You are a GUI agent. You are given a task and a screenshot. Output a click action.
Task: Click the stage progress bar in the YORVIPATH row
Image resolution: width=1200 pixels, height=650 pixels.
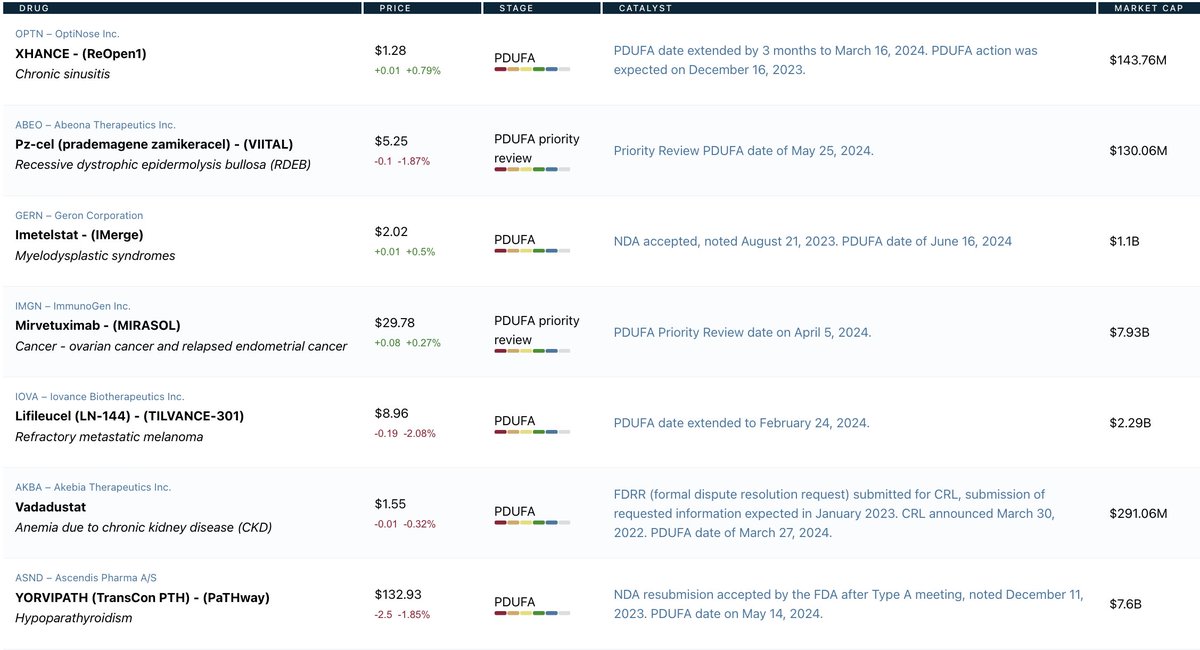[x=532, y=614]
